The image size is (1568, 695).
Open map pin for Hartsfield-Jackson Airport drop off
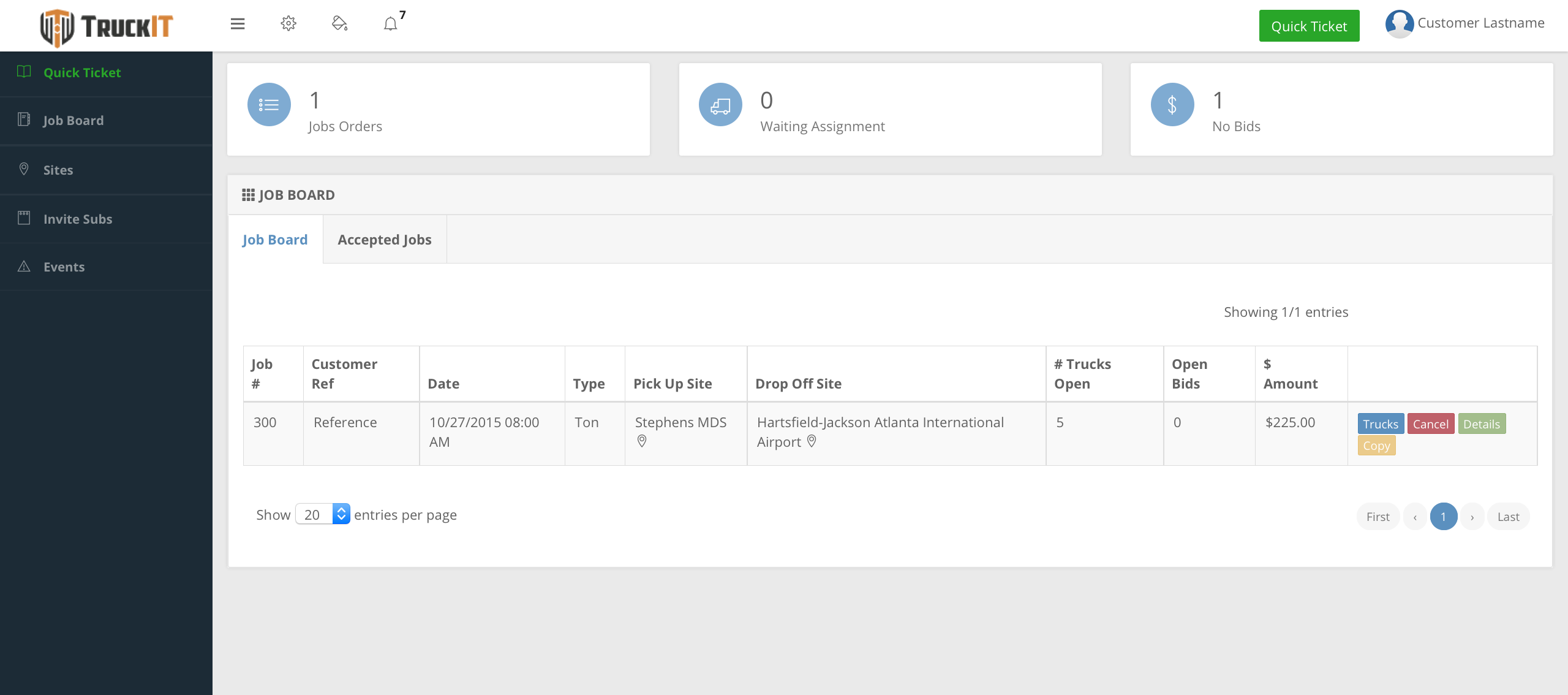(812, 441)
